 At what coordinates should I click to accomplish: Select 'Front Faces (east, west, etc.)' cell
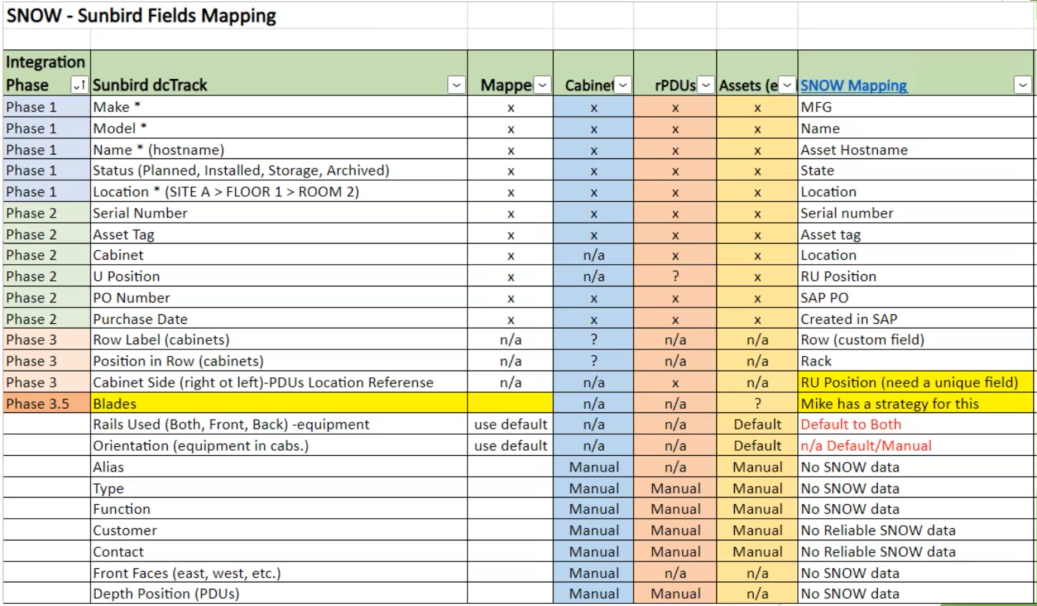[278, 572]
